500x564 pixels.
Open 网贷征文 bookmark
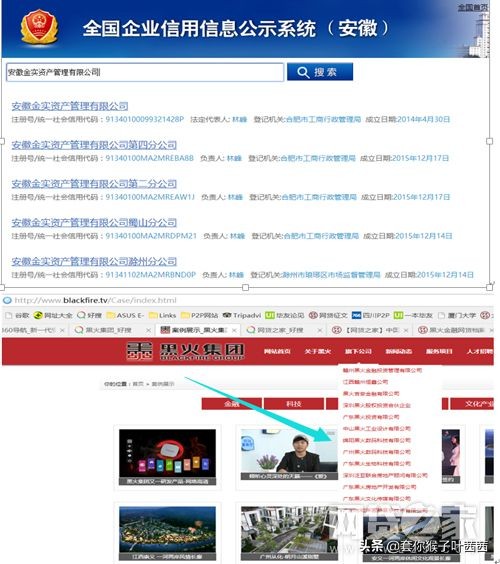328,315
